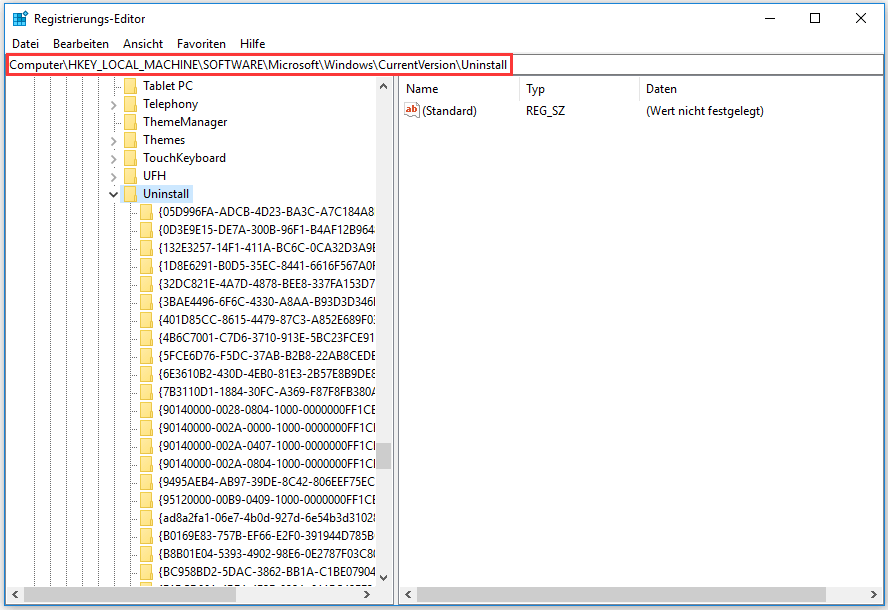Select the ThemeManager key label
888x610 pixels.
point(185,122)
